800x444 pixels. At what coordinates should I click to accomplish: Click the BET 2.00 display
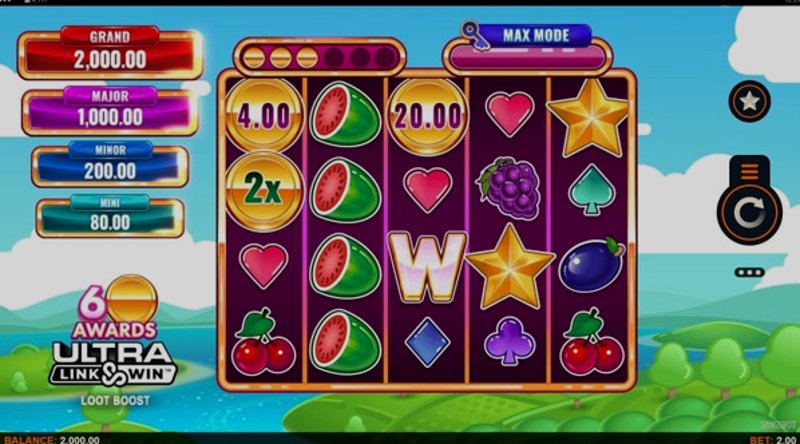[772, 440]
